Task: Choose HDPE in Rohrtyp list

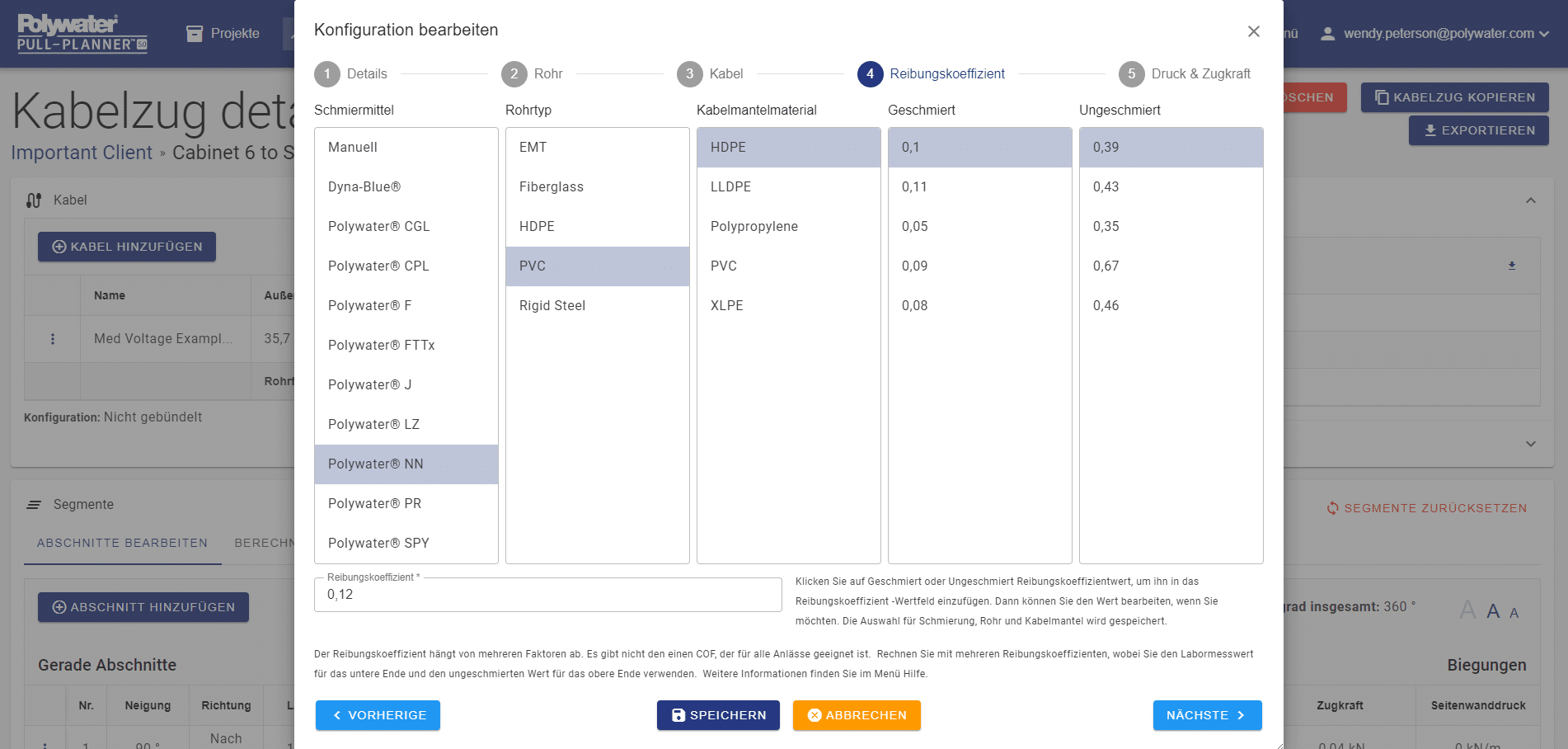Action: pyautogui.click(x=598, y=227)
